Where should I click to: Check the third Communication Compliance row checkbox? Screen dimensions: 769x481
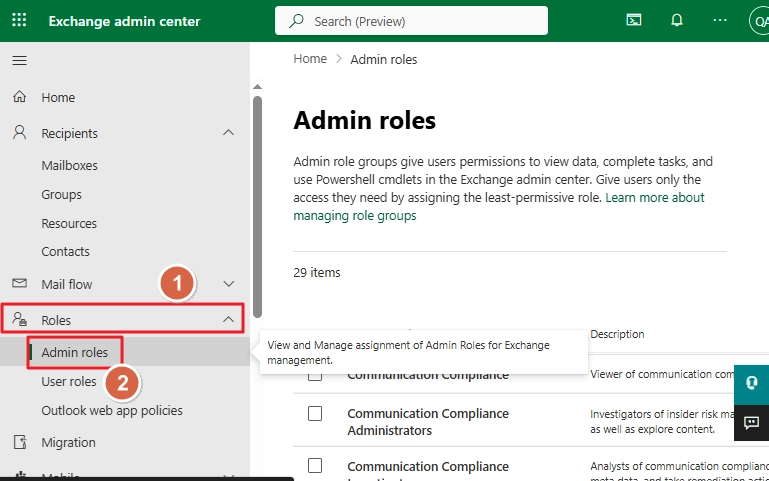[315, 465]
